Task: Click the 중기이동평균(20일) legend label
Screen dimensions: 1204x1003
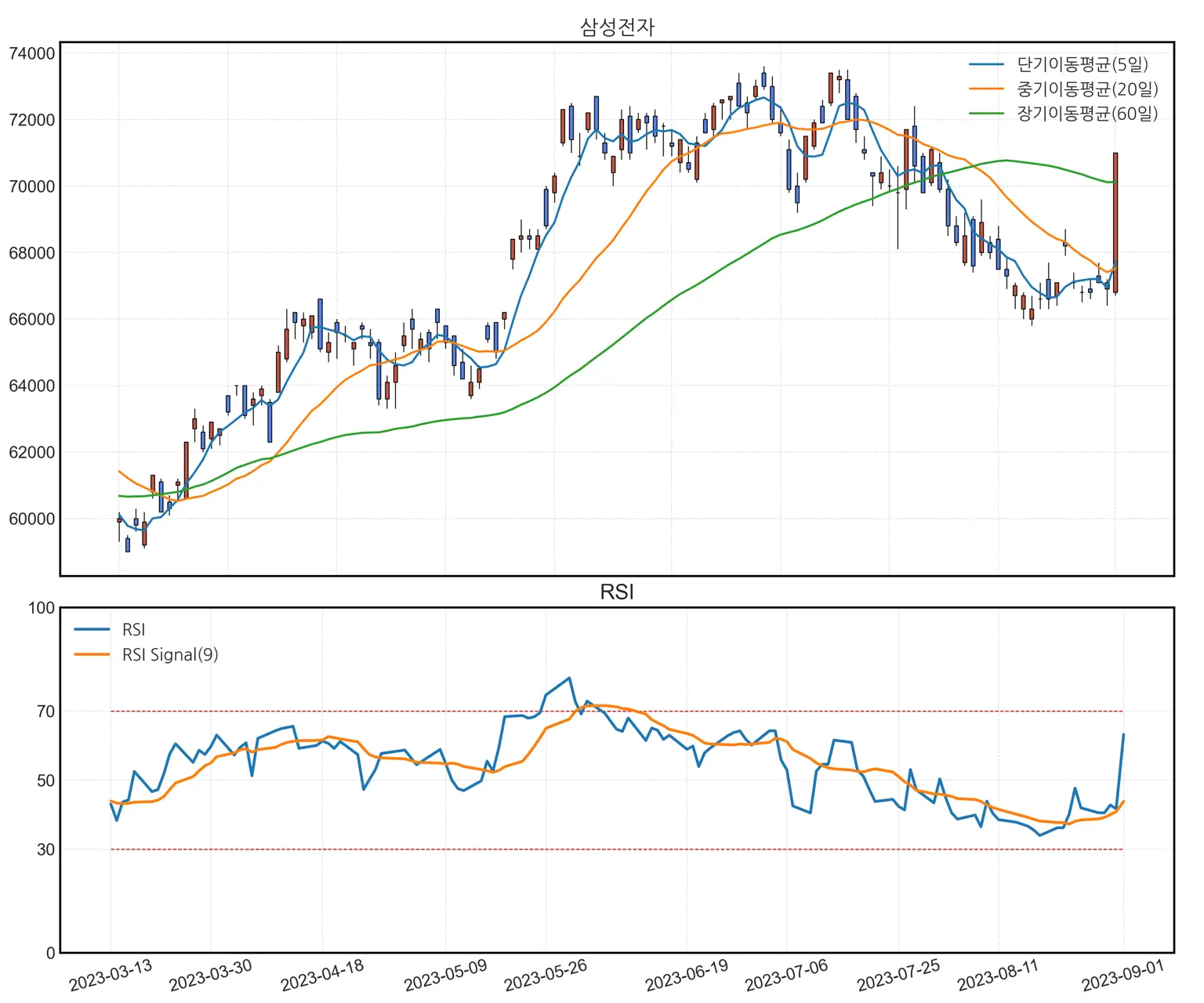Action: (x=1086, y=89)
